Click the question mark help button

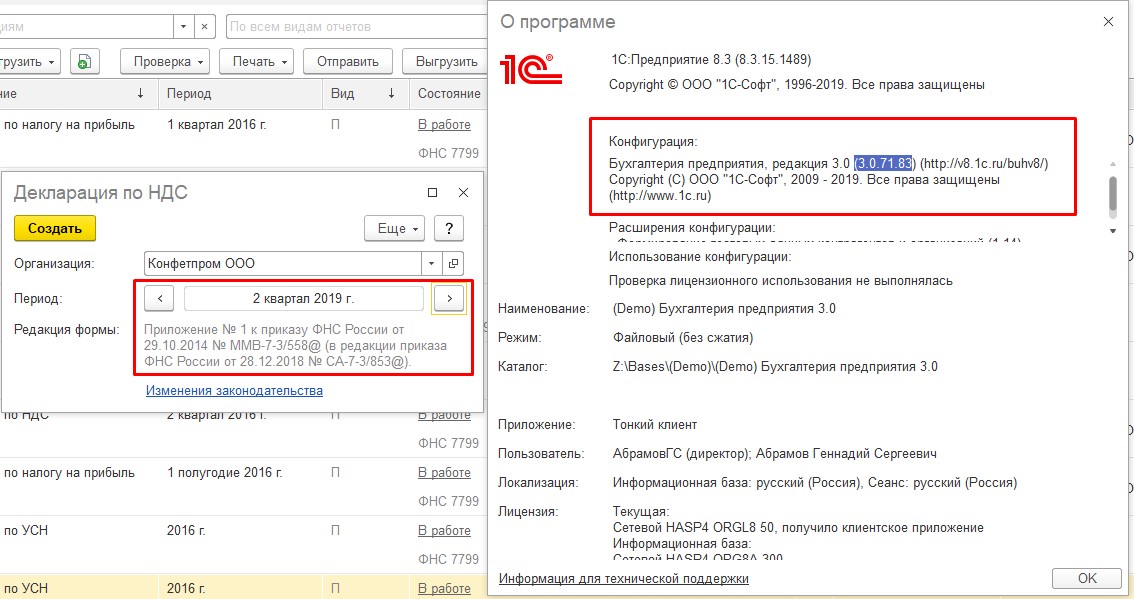[448, 229]
